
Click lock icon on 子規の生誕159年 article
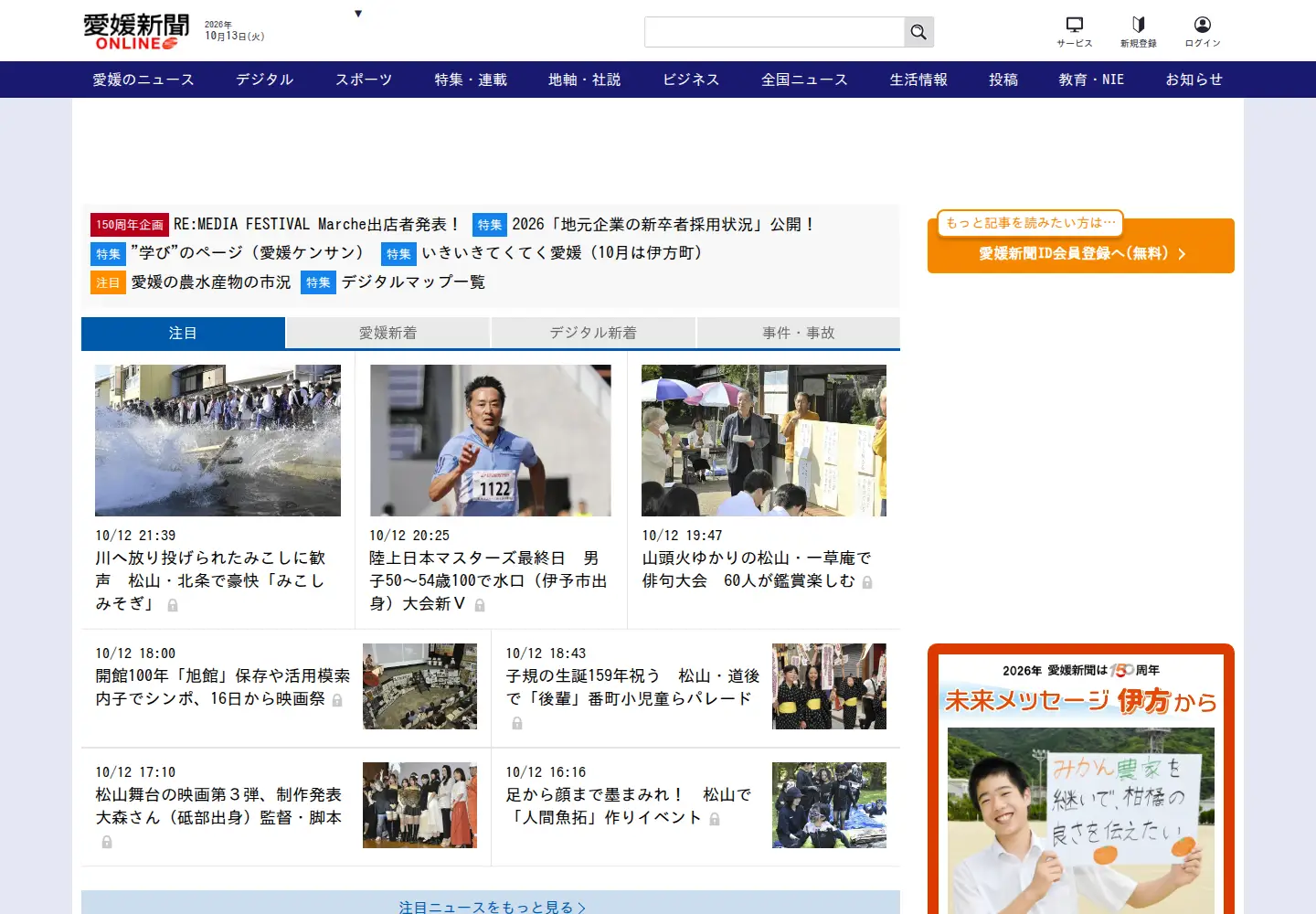pyautogui.click(x=517, y=723)
